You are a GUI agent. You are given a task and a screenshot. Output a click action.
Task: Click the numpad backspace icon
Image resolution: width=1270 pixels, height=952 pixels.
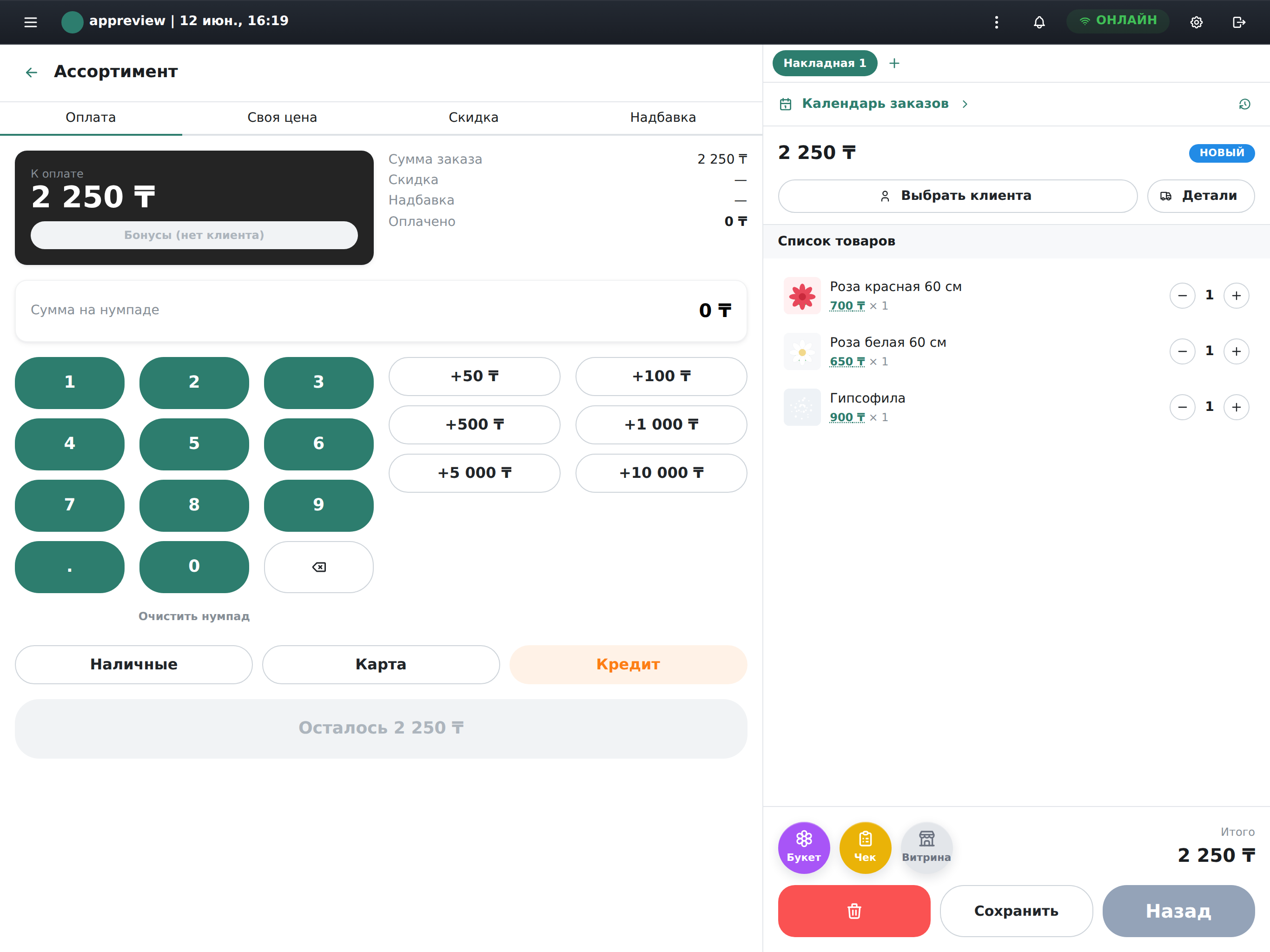pyautogui.click(x=318, y=567)
